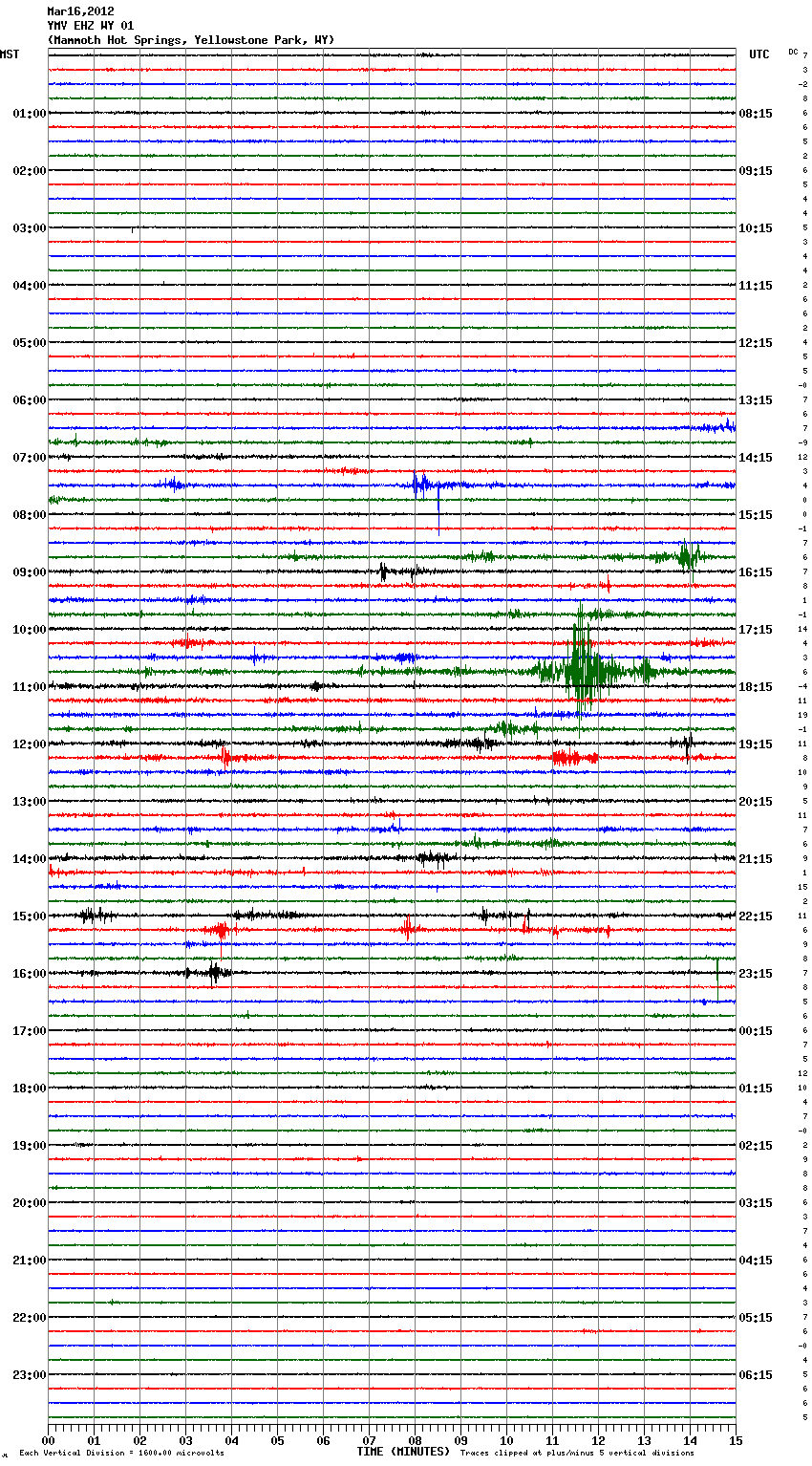Click the Each Vertical Division 1600.00 microvolts note

tap(122, 1454)
